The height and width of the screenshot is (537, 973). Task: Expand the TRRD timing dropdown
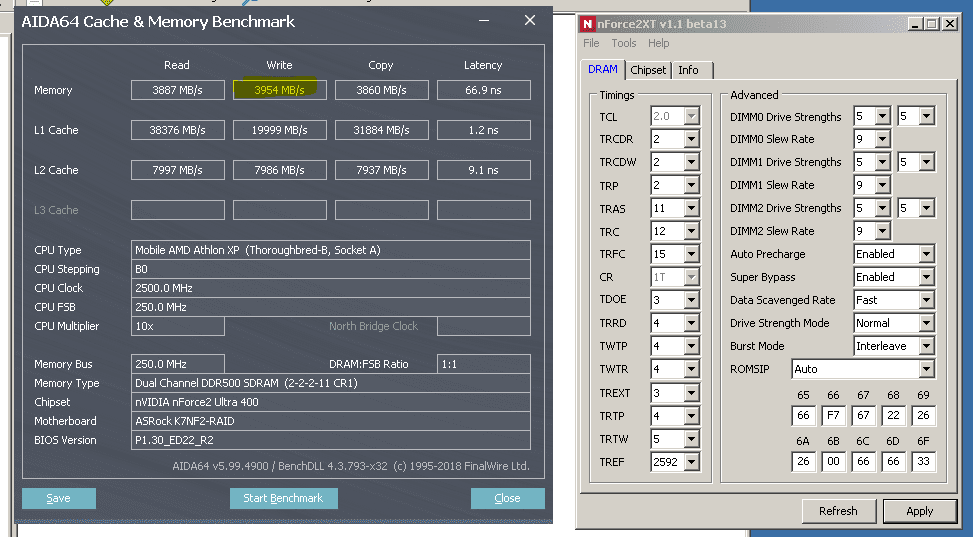tap(691, 323)
